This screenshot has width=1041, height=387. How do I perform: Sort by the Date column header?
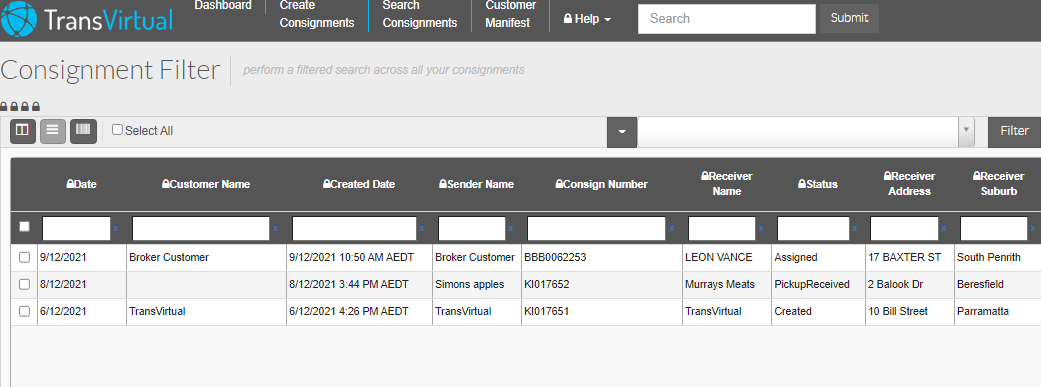82,185
